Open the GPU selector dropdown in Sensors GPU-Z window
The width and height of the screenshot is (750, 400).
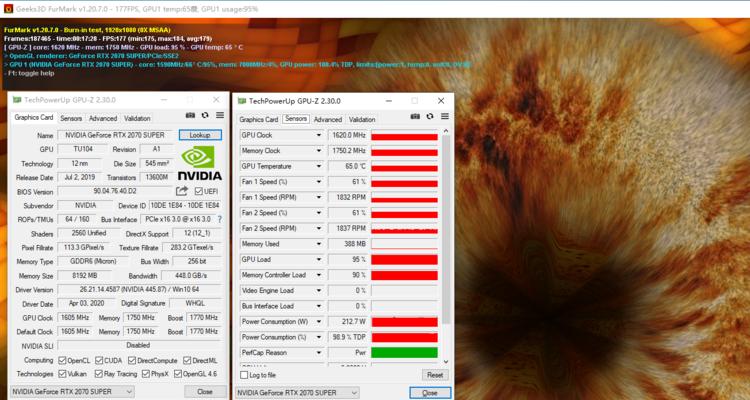pos(297,393)
